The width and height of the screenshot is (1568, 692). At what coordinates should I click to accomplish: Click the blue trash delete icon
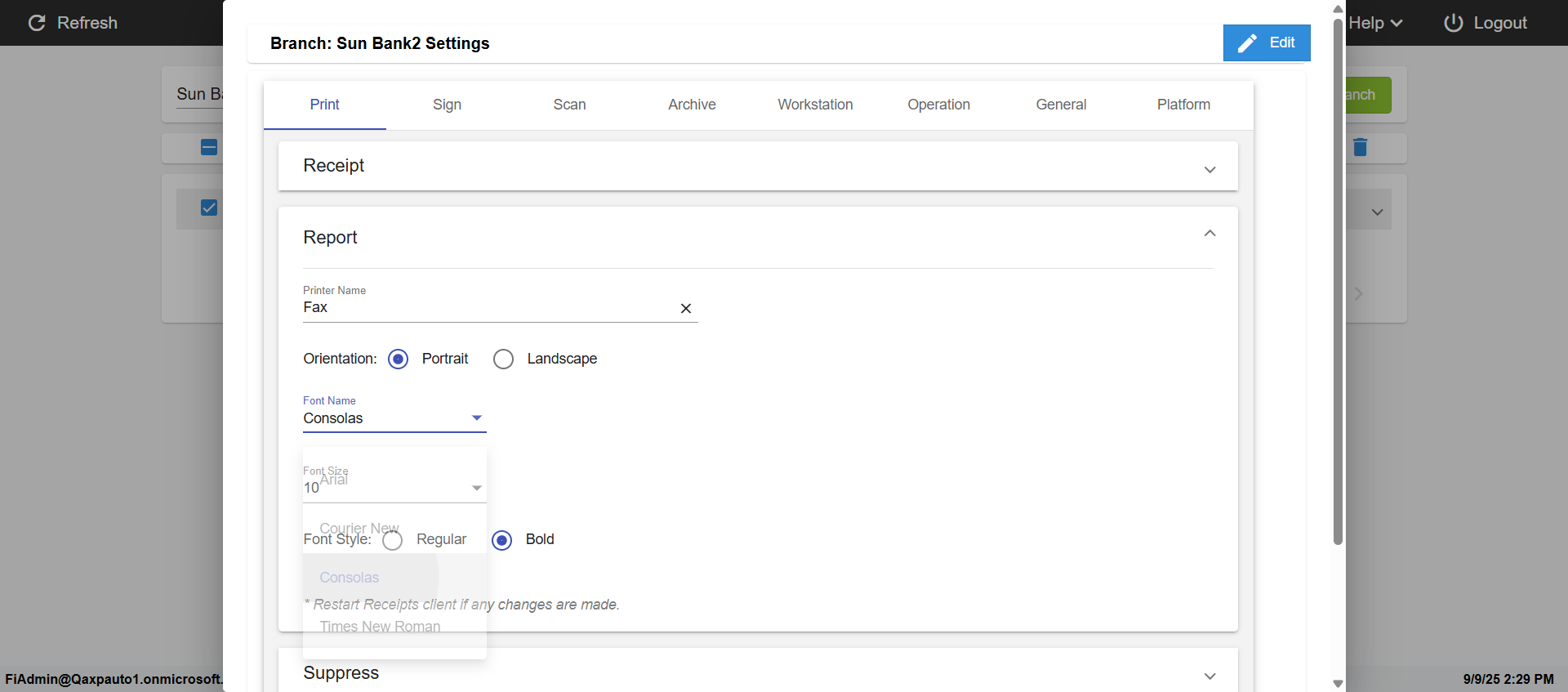1360,147
